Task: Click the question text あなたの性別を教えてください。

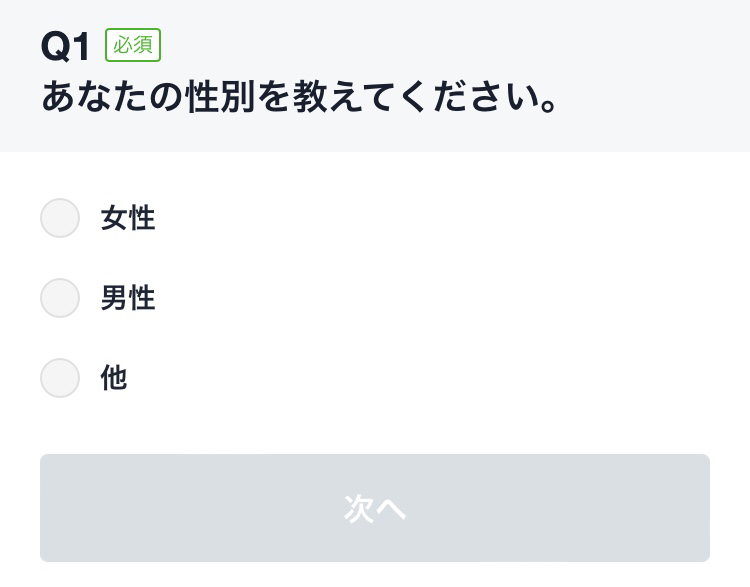Action: 300,98
